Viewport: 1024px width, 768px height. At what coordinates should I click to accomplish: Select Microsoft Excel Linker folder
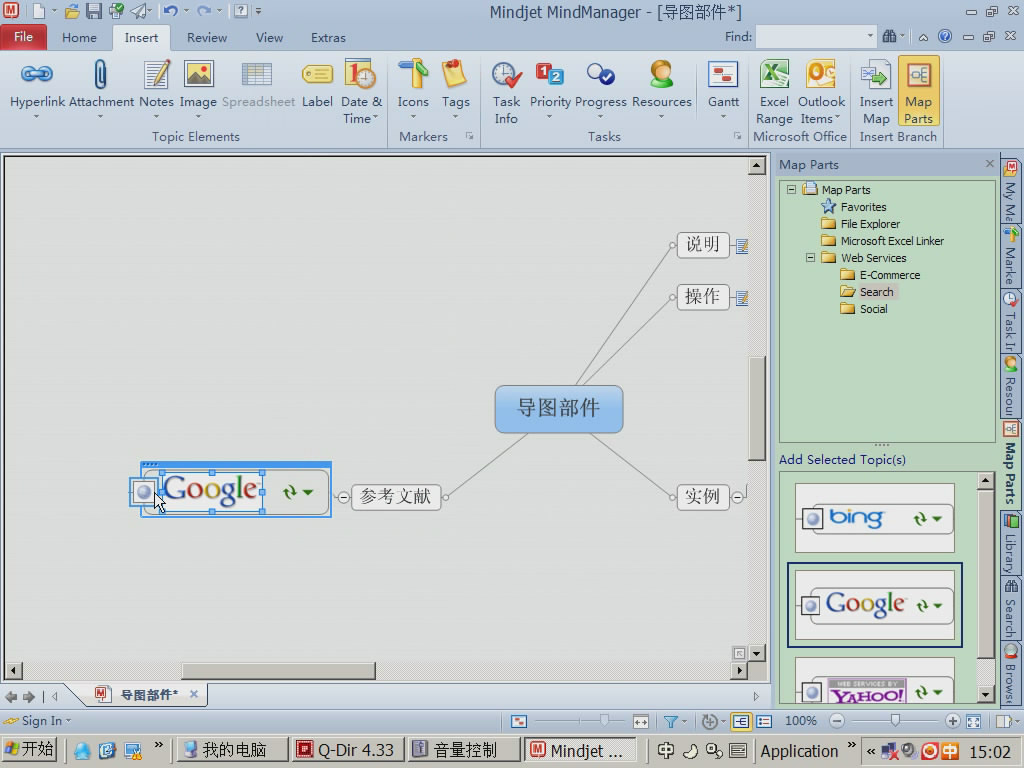(x=892, y=240)
